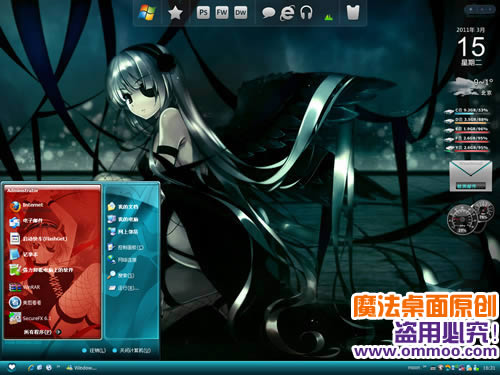Click 关闭计算机(U) shut down button

click(x=132, y=351)
